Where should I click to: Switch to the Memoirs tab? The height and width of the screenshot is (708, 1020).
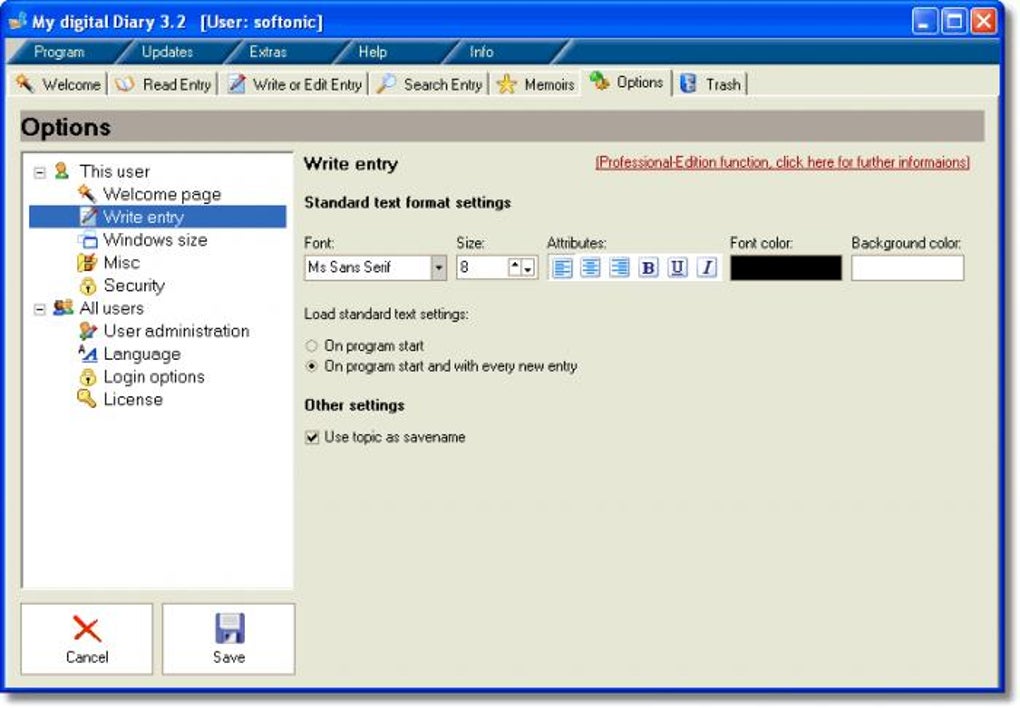[536, 85]
